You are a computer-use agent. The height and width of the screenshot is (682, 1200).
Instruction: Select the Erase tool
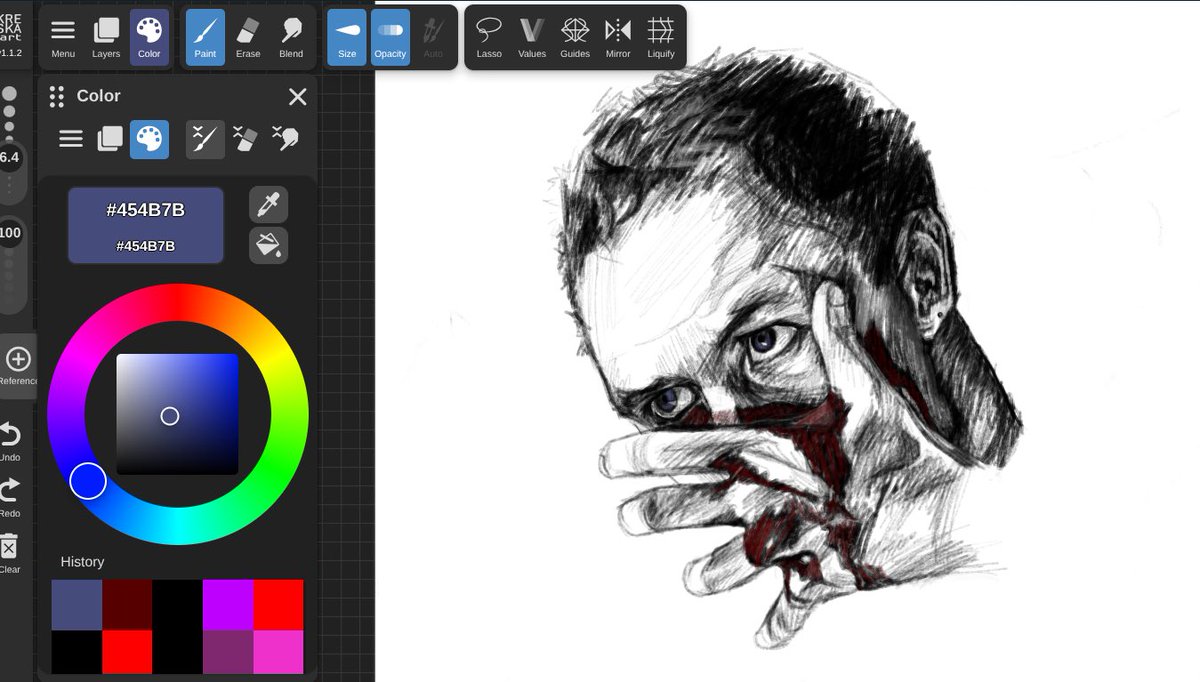(248, 37)
